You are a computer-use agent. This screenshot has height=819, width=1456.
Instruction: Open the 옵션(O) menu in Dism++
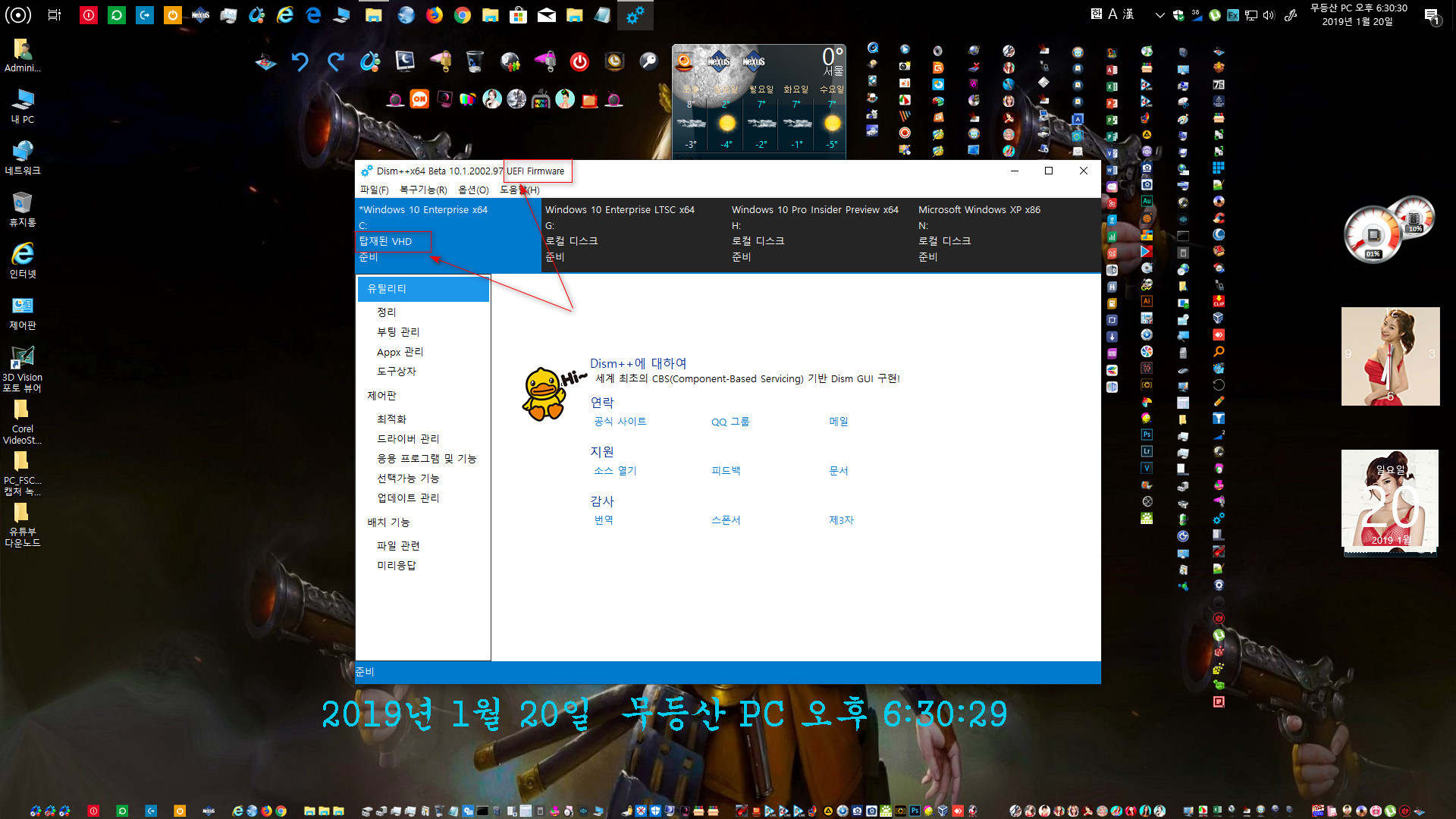click(x=473, y=190)
